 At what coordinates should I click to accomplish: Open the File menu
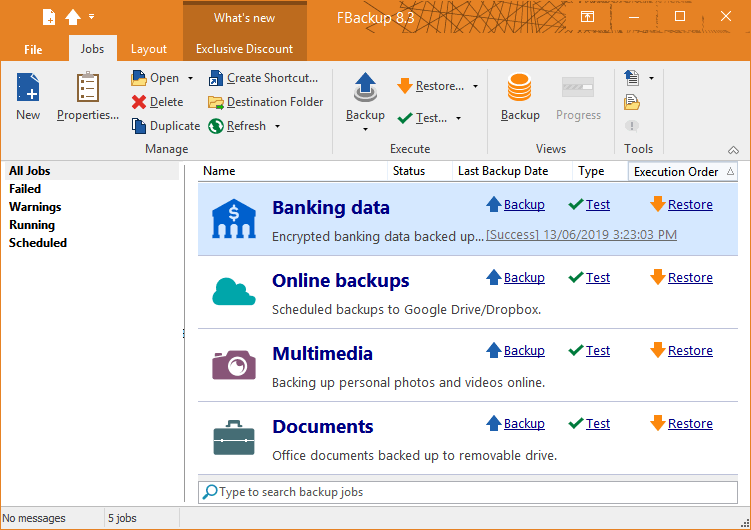pos(33,49)
